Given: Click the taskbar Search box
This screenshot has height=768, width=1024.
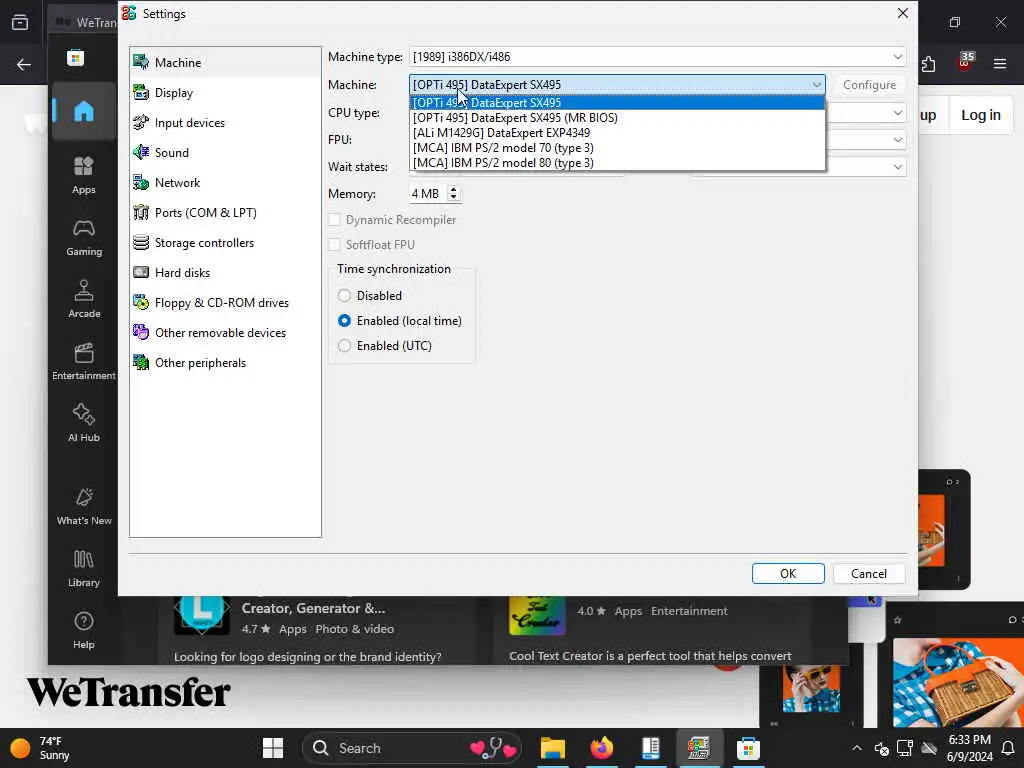Looking at the screenshot, I should tap(411, 748).
